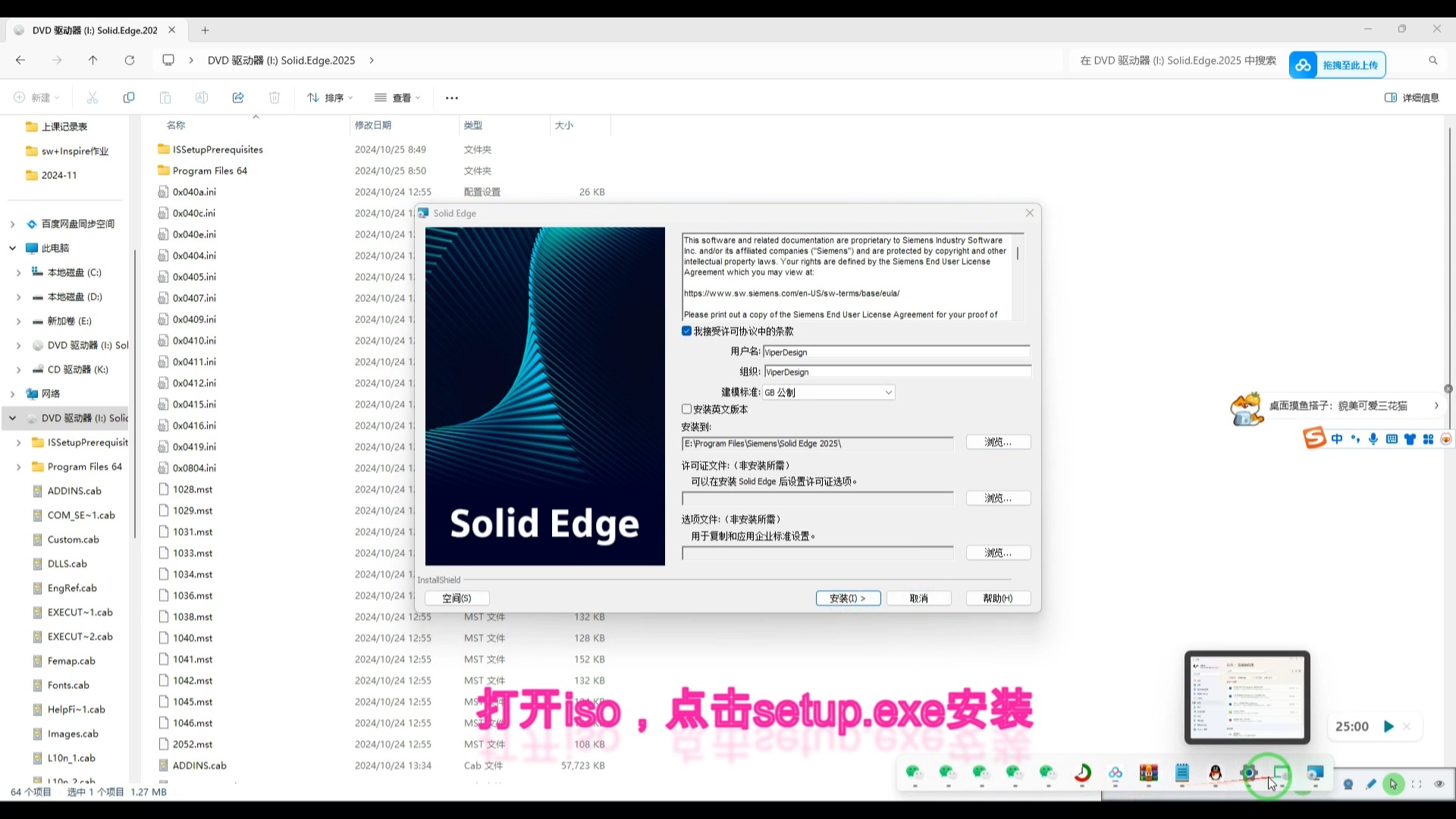Toggle the 详细信息 details pane button
Screen dimensions: 1456x819
tap(1412, 98)
